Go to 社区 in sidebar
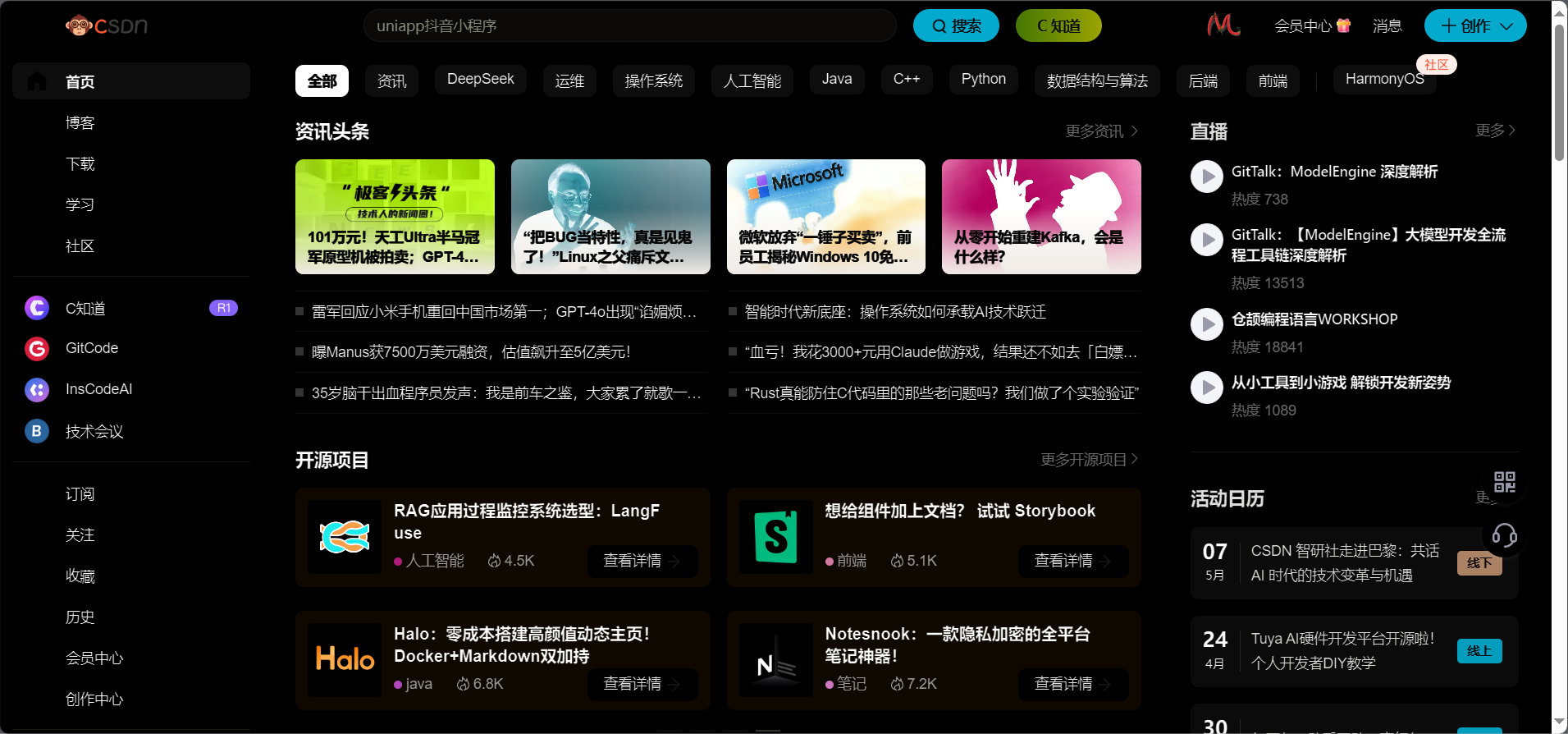The height and width of the screenshot is (734, 1568). (80, 246)
